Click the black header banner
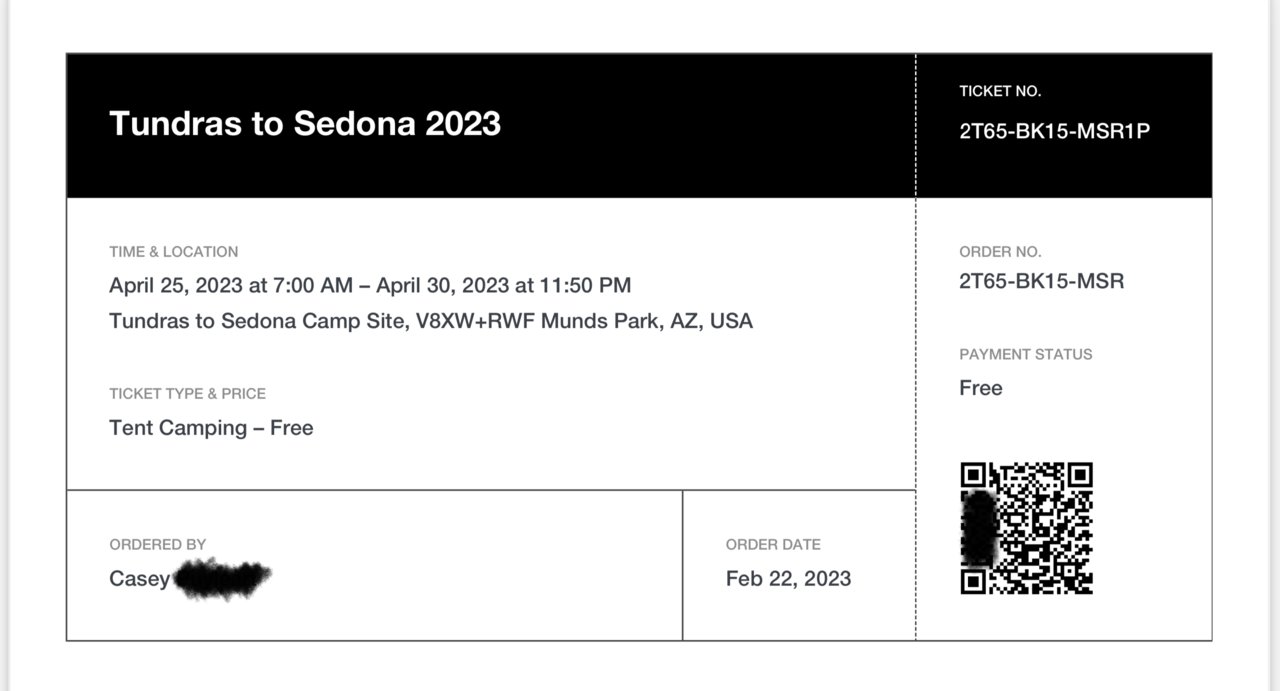Screen dimensions: 1280x691 click(639, 126)
